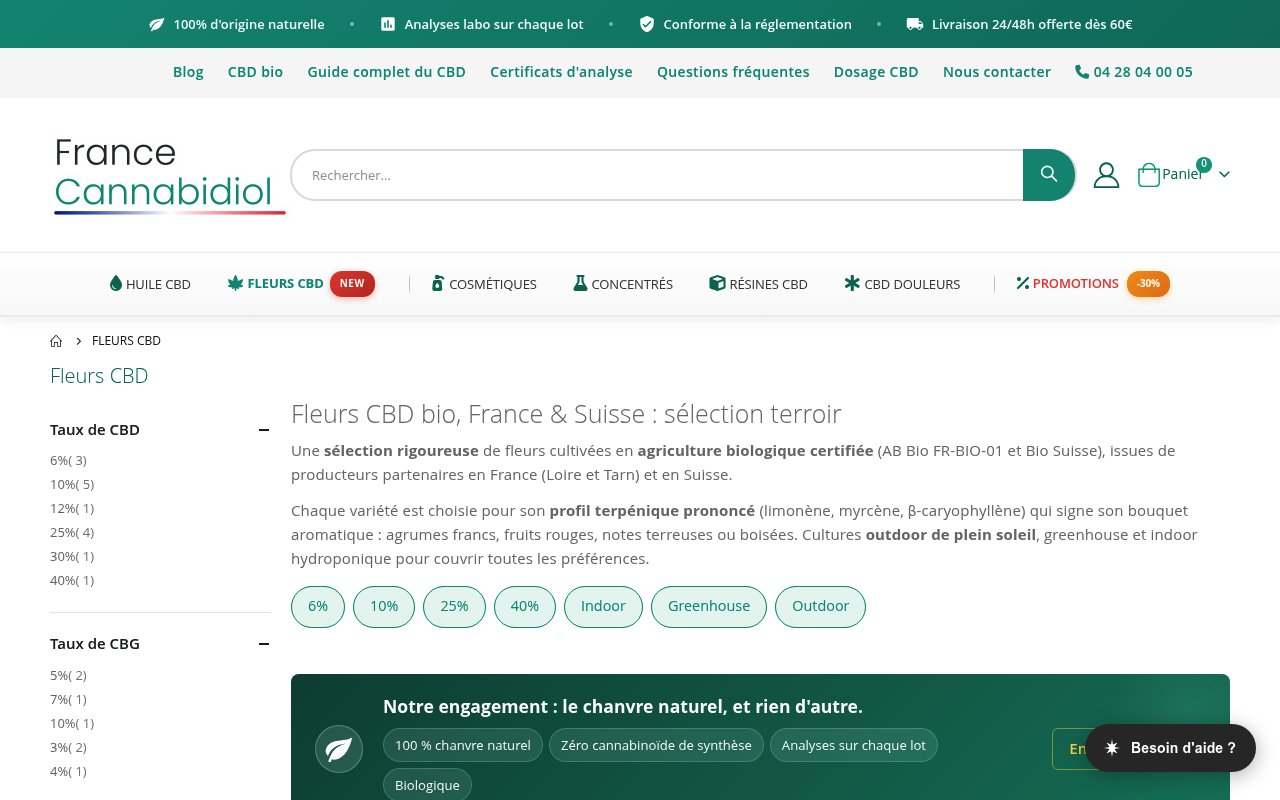Open the Résines CBD menu
Viewport: 1280px width, 800px height.
click(758, 284)
